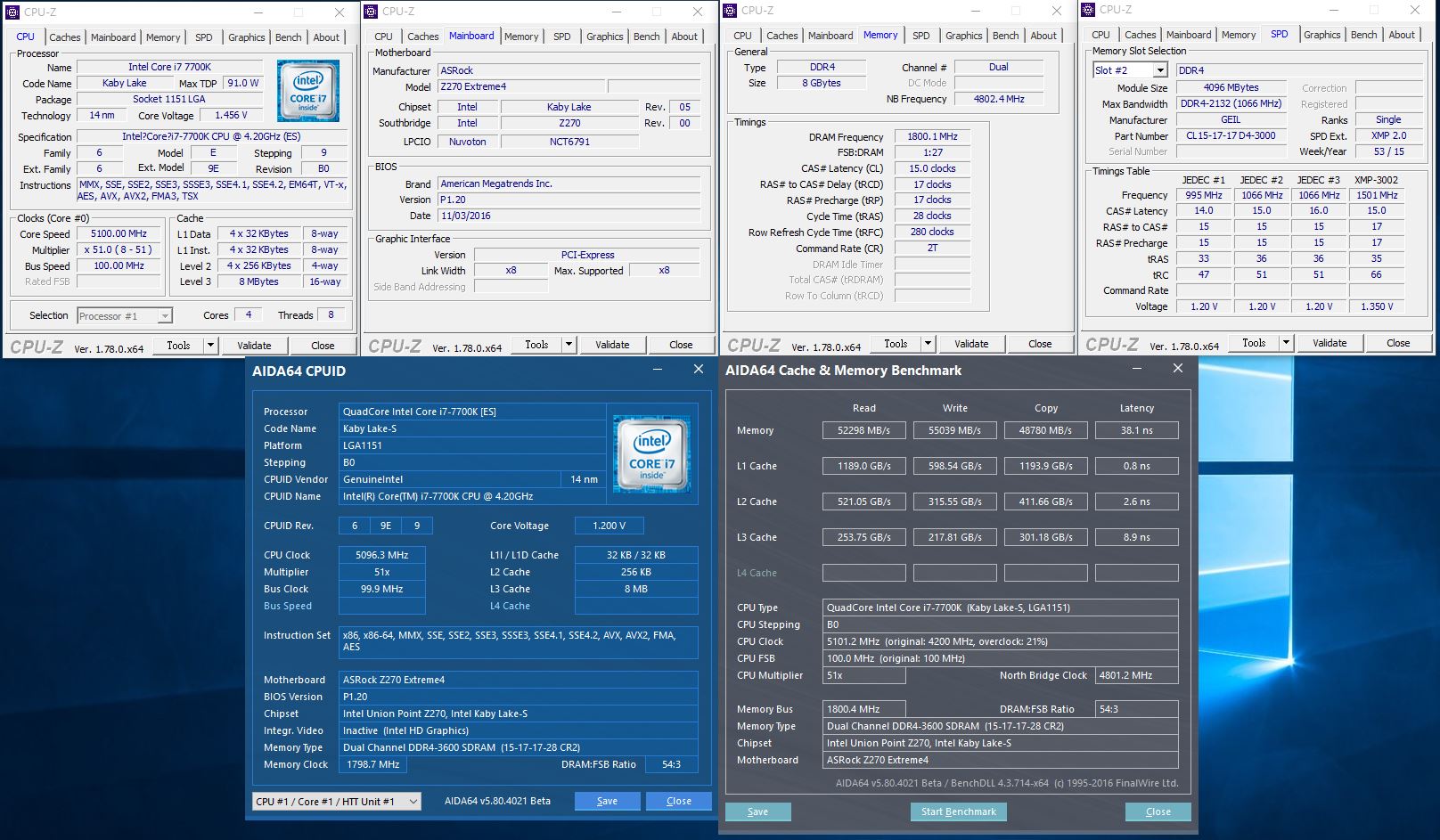The image size is (1440, 840).
Task: Click the Core Voltage 1.456 V field
Action: tap(231, 116)
